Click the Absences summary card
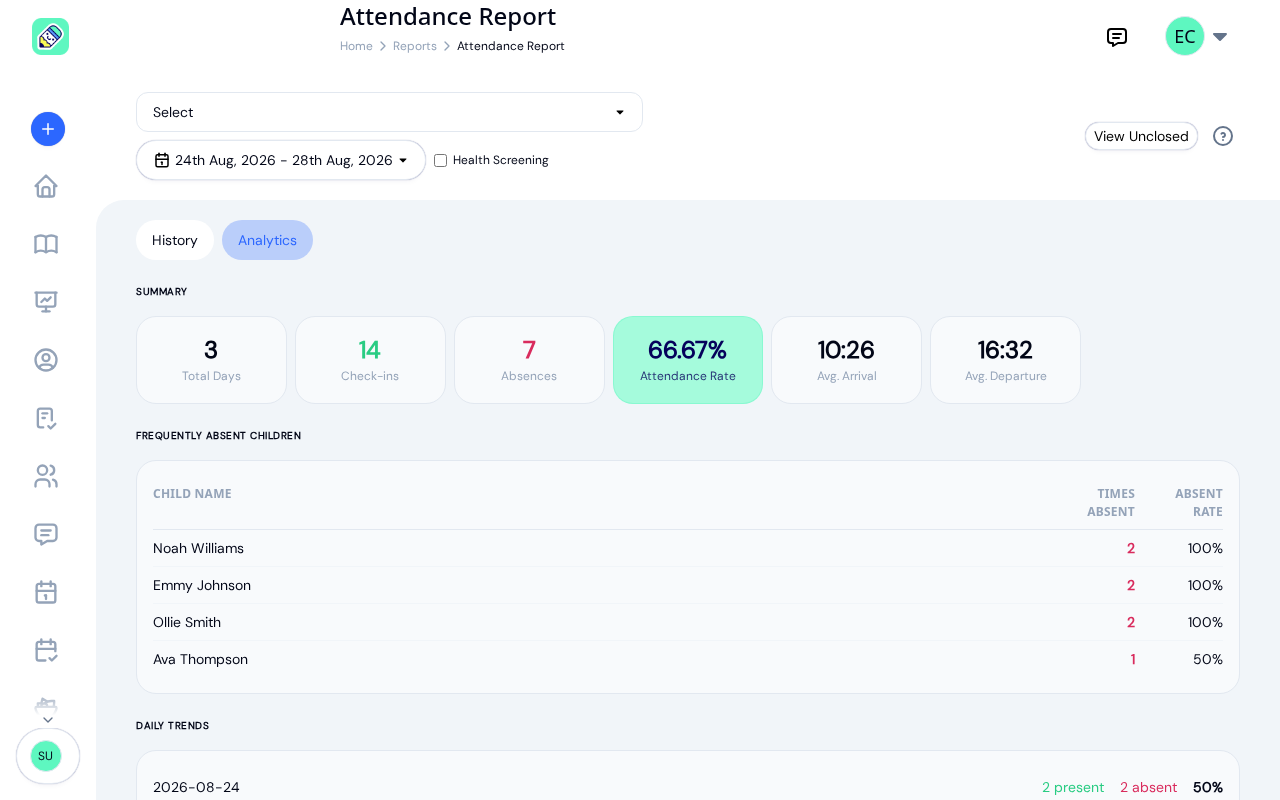This screenshot has width=1280, height=800. coord(529,360)
